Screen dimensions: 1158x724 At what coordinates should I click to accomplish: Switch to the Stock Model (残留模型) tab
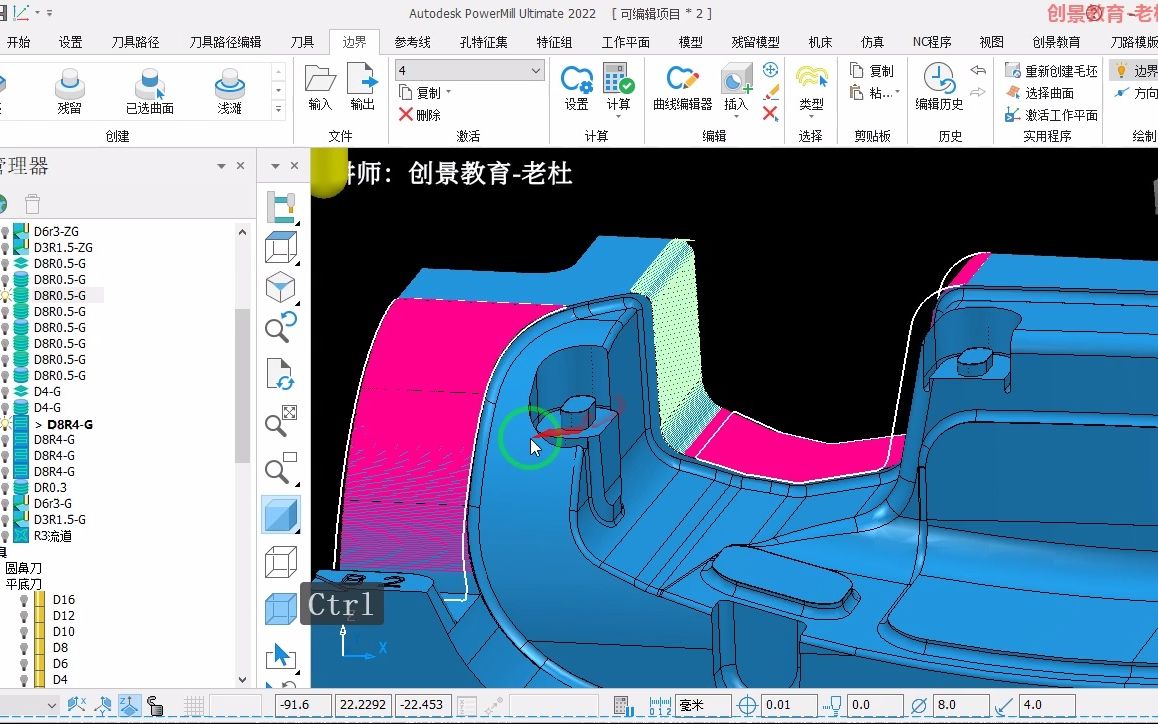pos(755,42)
